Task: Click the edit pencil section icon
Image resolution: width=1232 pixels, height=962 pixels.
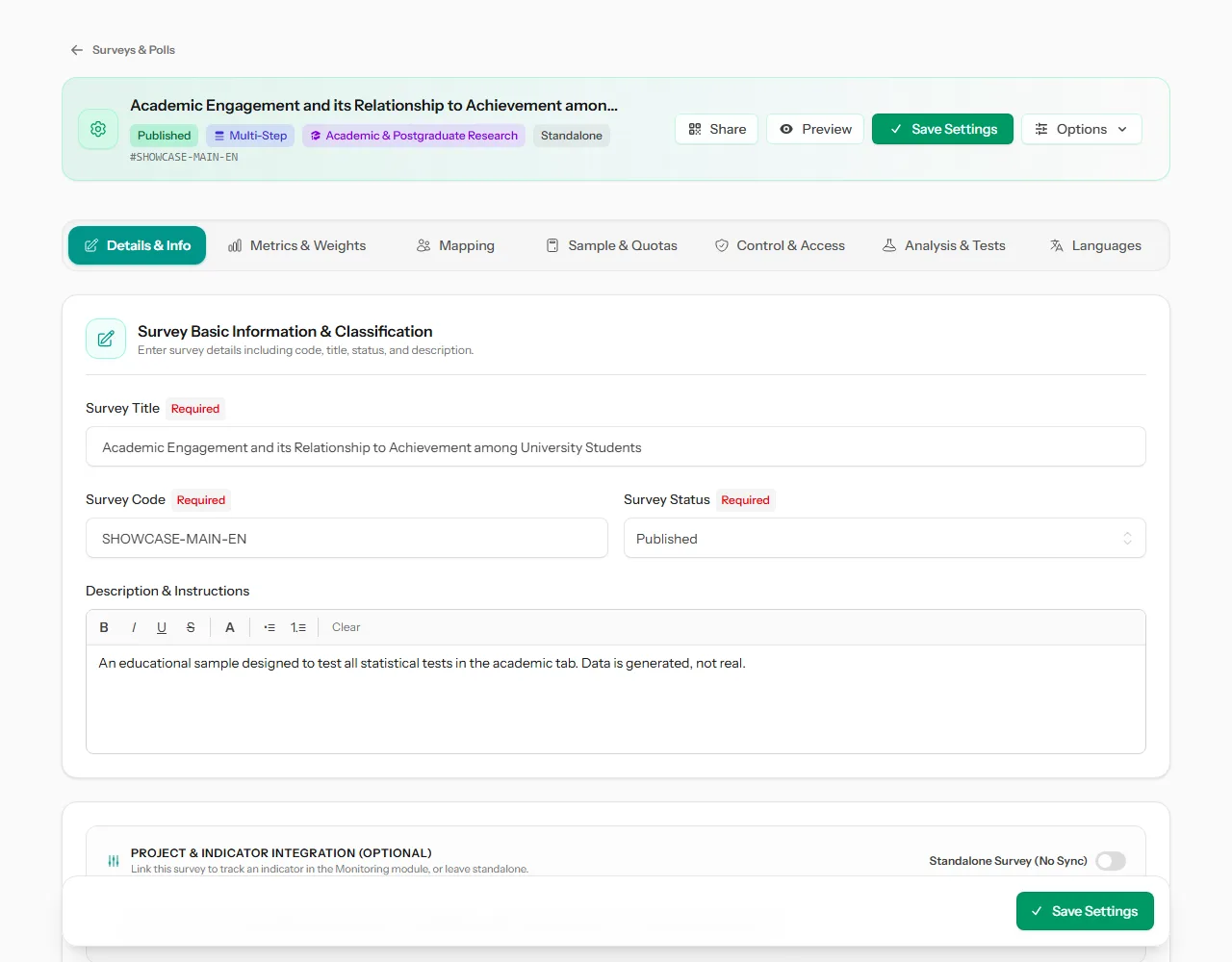Action: click(106, 339)
